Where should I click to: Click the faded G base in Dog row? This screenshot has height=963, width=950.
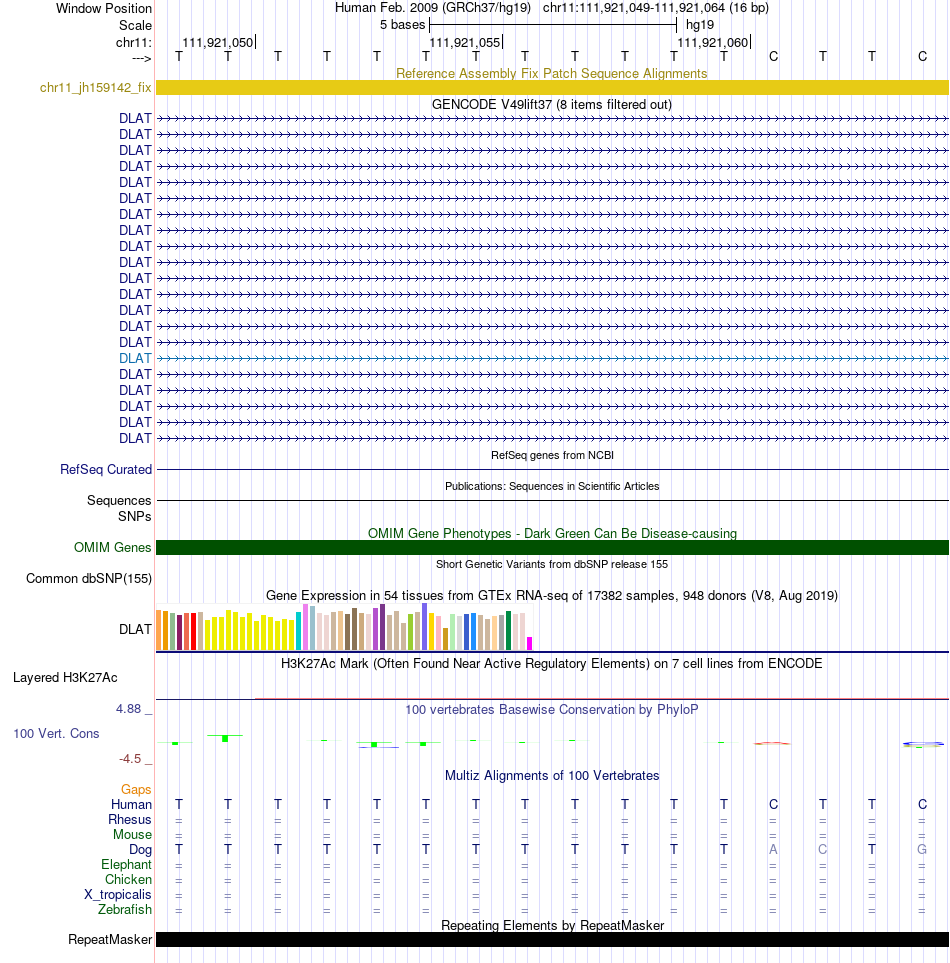pos(922,849)
